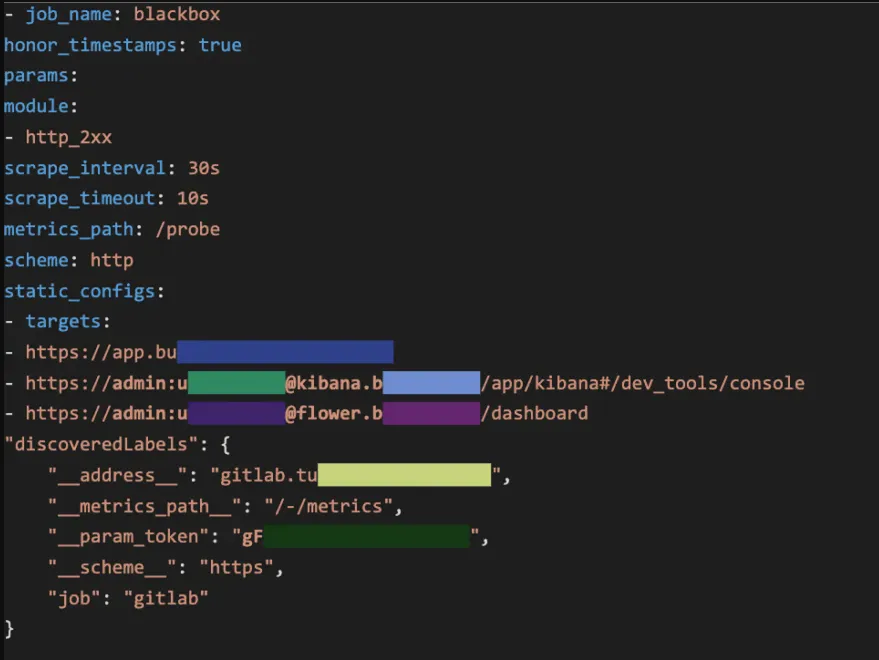The width and height of the screenshot is (879, 660).
Task: Open the https://app.bu target URL
Action: (100, 352)
